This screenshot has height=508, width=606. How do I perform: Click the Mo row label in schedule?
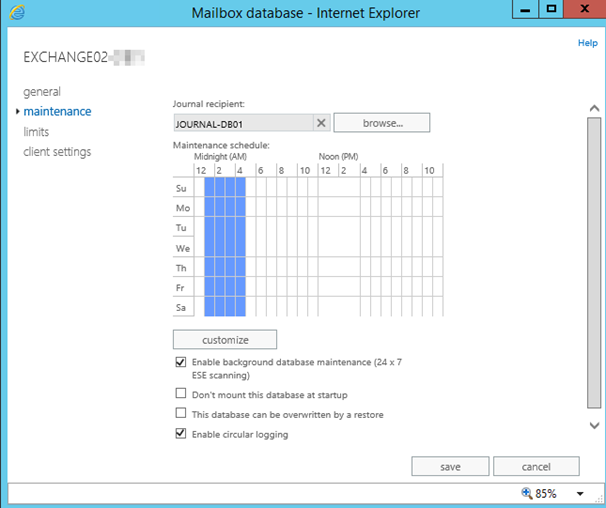[183, 208]
